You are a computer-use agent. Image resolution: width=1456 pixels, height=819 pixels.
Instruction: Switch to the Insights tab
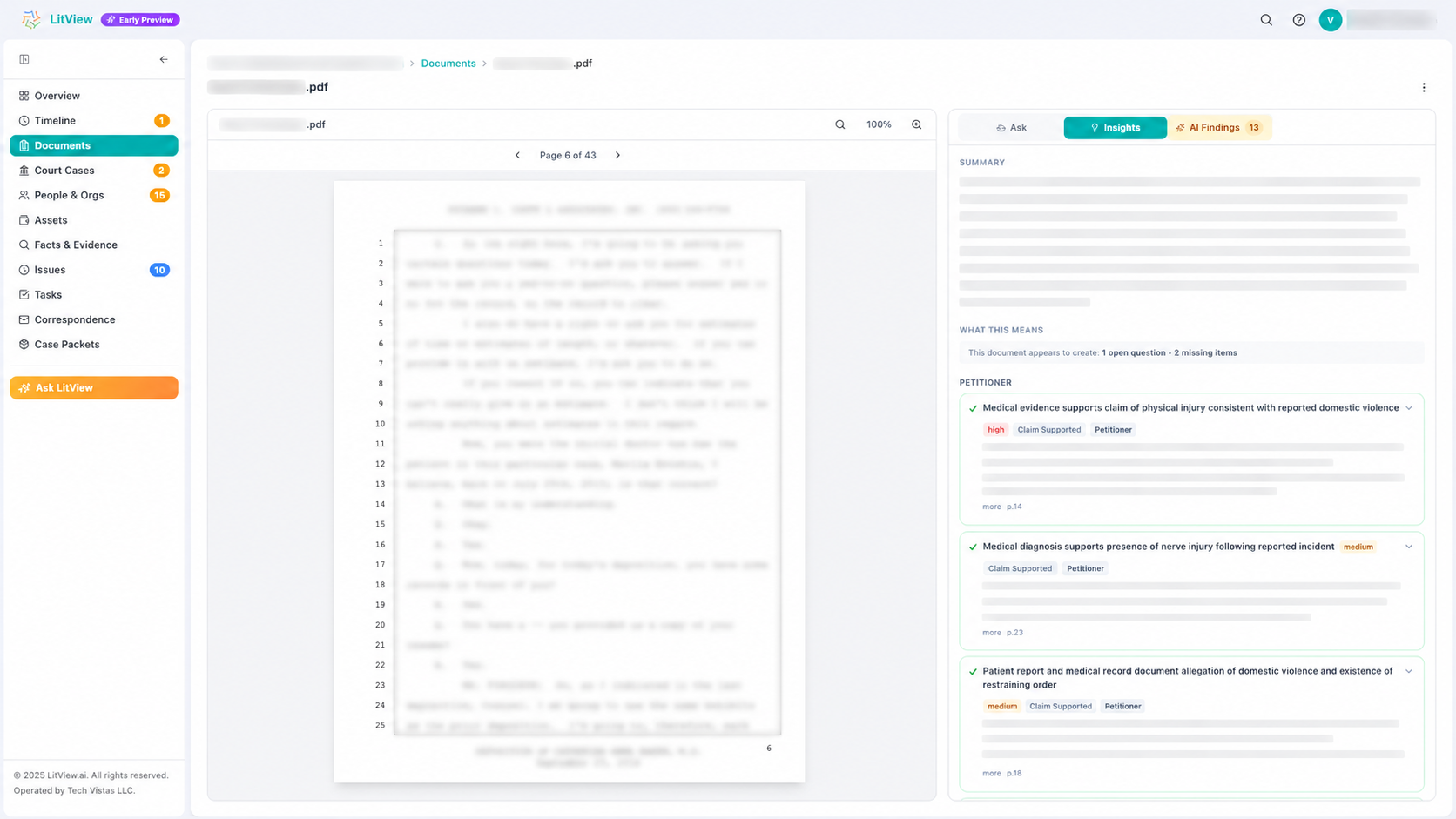(x=1115, y=128)
